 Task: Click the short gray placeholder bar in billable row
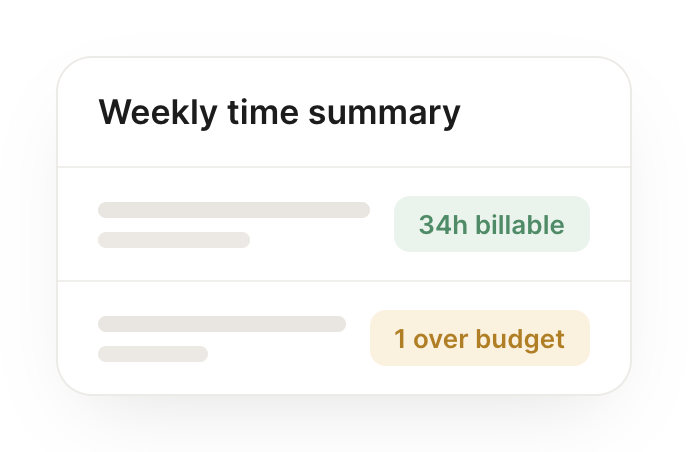coord(174,240)
